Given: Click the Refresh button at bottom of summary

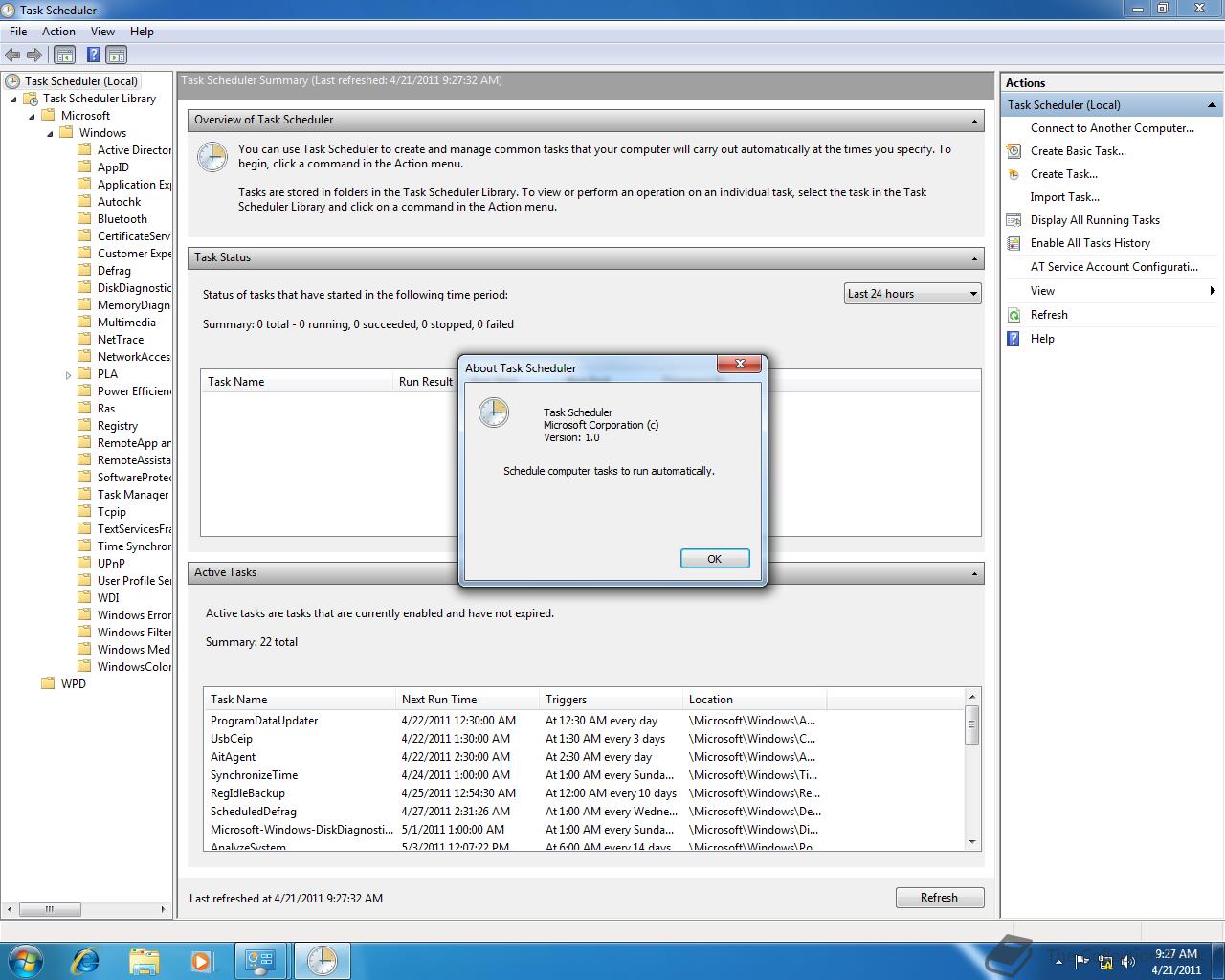Looking at the screenshot, I should coord(940,898).
